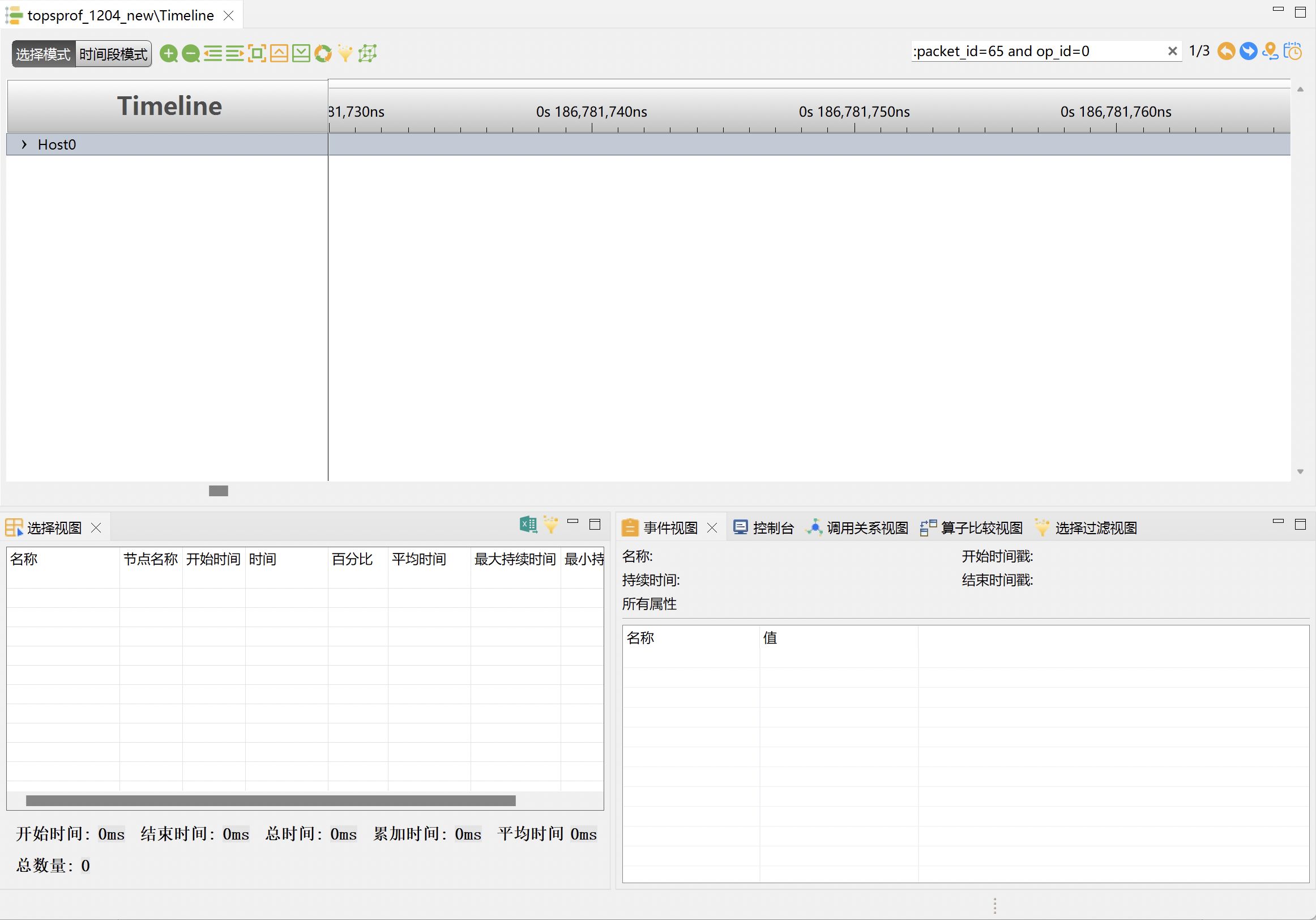Viewport: 1316px width, 920px height.
Task: Go to next search result
Action: click(x=1249, y=51)
